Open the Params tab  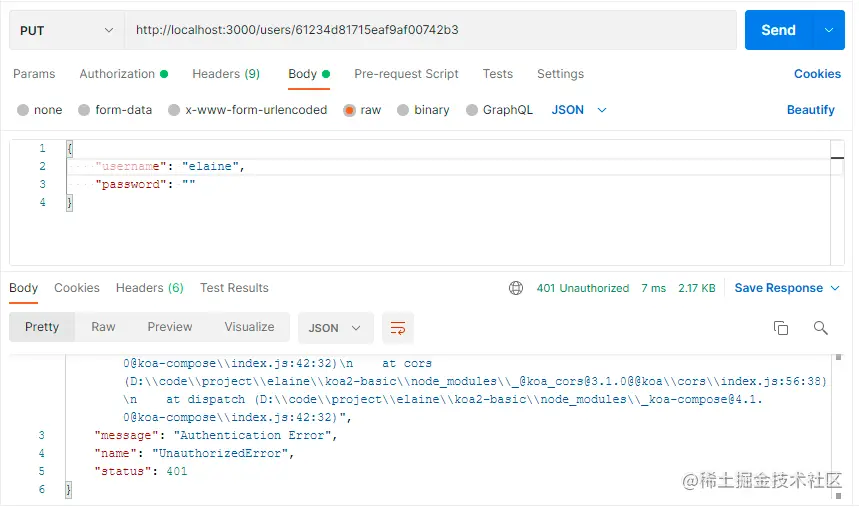pyautogui.click(x=34, y=74)
